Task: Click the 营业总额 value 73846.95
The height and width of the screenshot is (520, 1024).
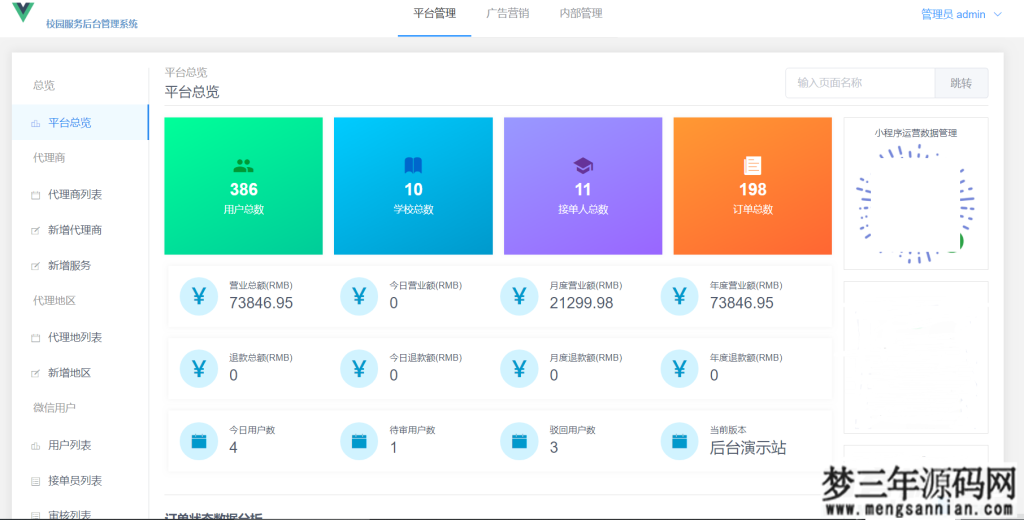Action: 261,303
